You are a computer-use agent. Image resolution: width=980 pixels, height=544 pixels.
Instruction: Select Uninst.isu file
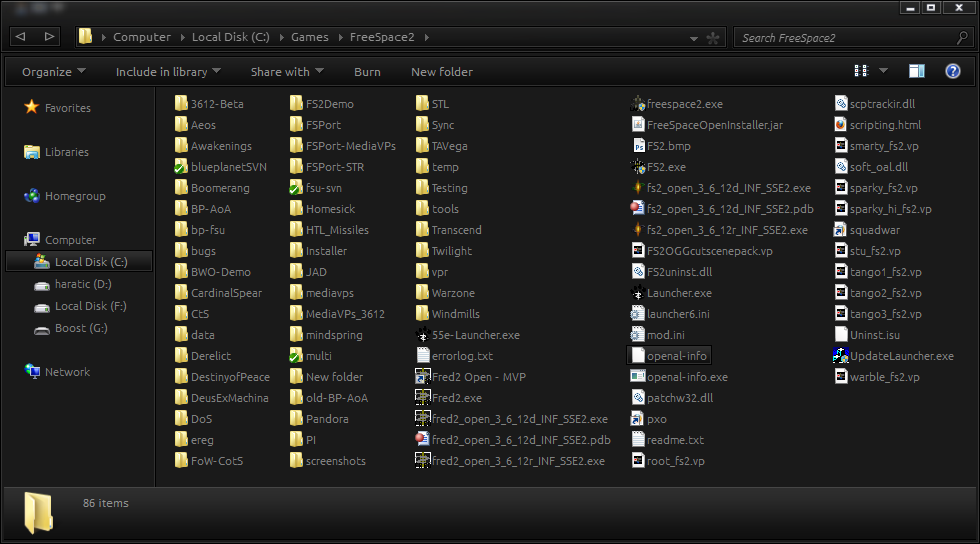coord(868,335)
